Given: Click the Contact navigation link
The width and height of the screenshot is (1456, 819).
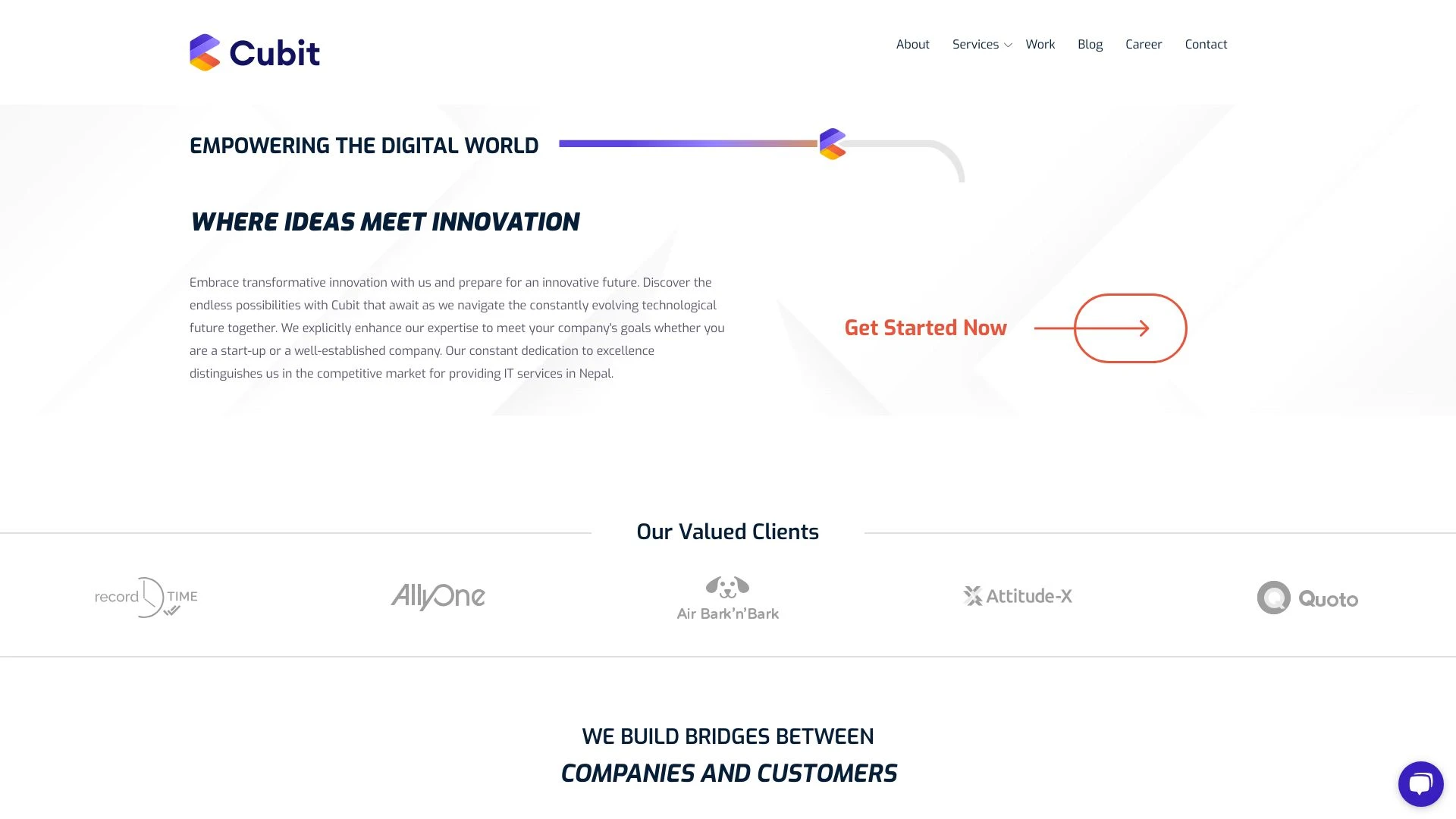Looking at the screenshot, I should click(1206, 44).
